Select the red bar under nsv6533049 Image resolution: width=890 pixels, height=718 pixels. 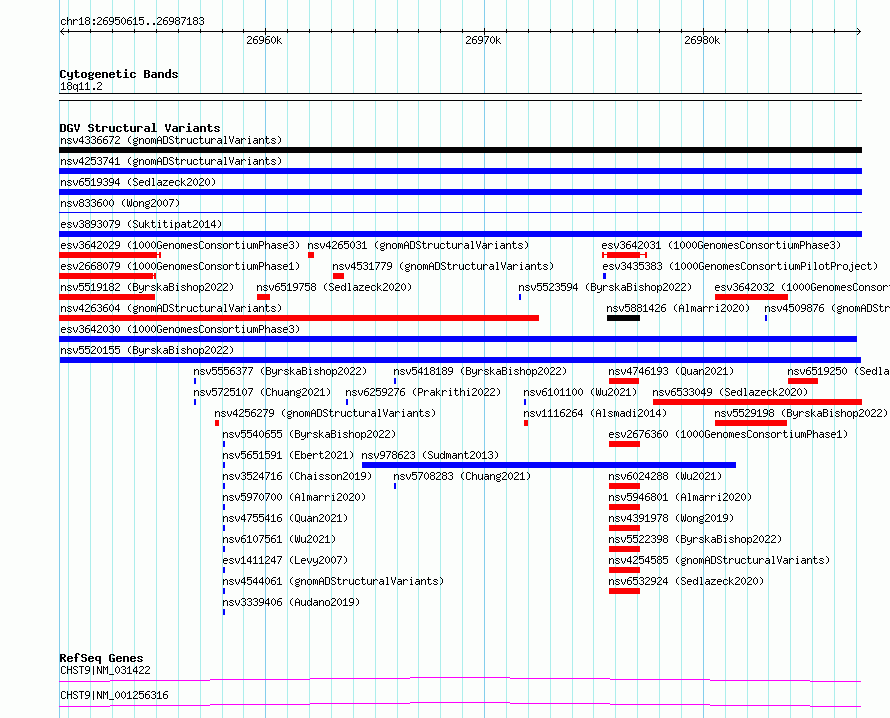click(758, 402)
